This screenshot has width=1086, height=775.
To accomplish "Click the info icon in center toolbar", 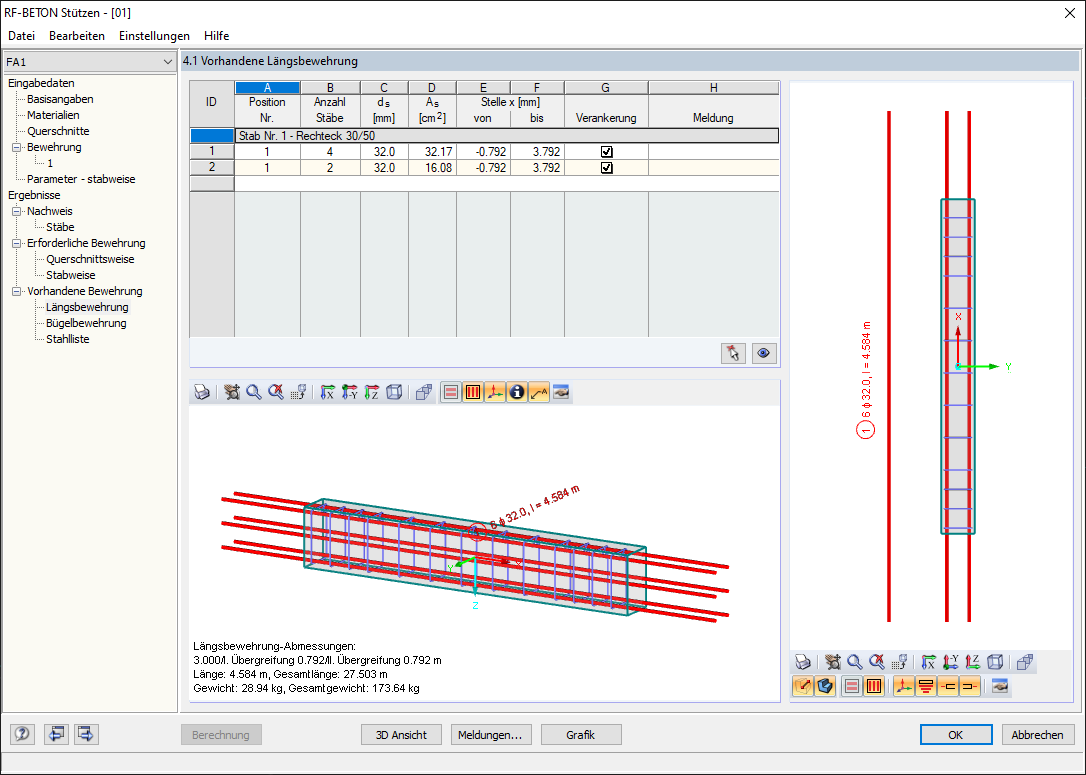I will click(x=517, y=393).
